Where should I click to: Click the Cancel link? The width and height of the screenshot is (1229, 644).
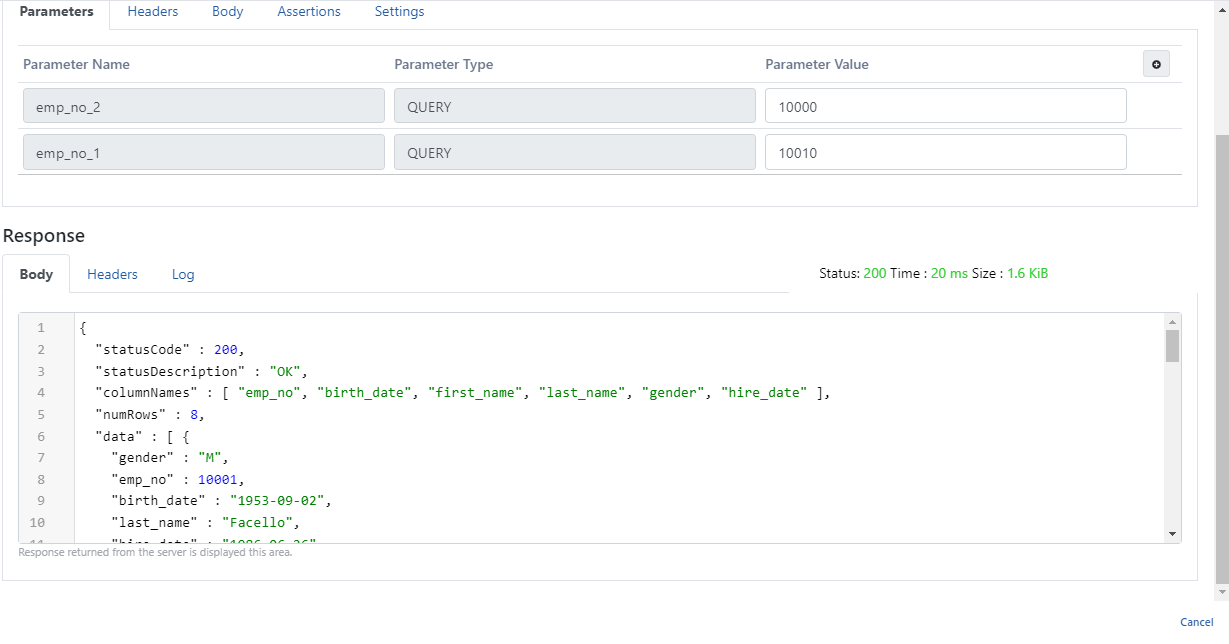1196,622
